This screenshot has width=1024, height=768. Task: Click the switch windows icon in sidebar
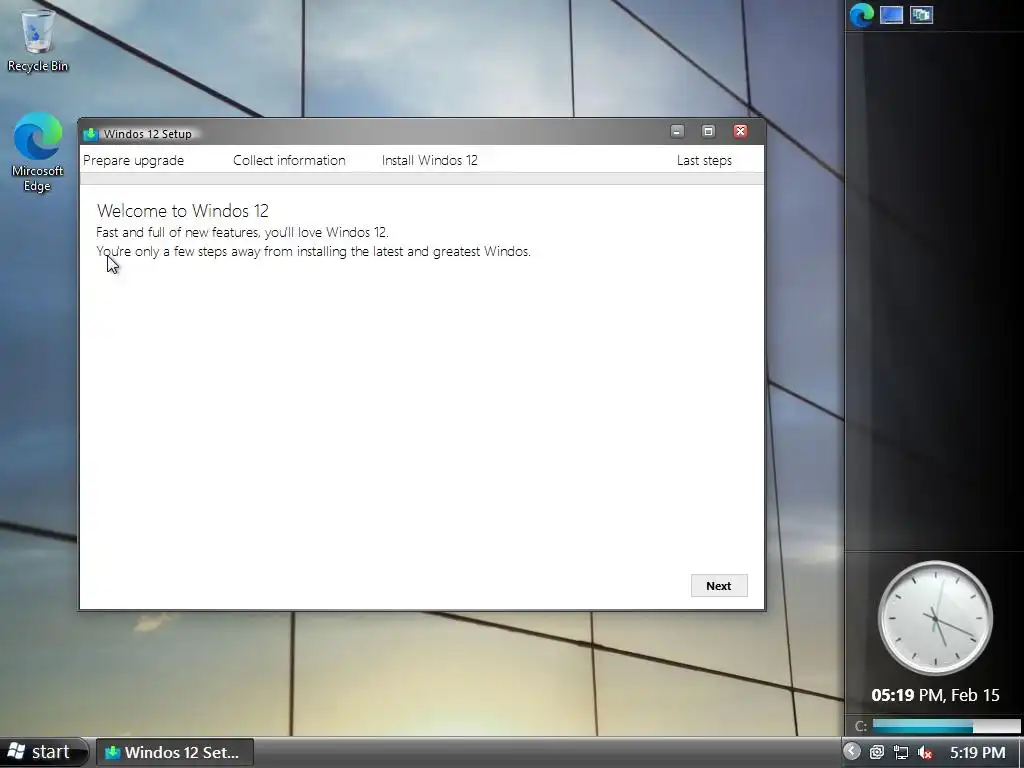tap(921, 14)
